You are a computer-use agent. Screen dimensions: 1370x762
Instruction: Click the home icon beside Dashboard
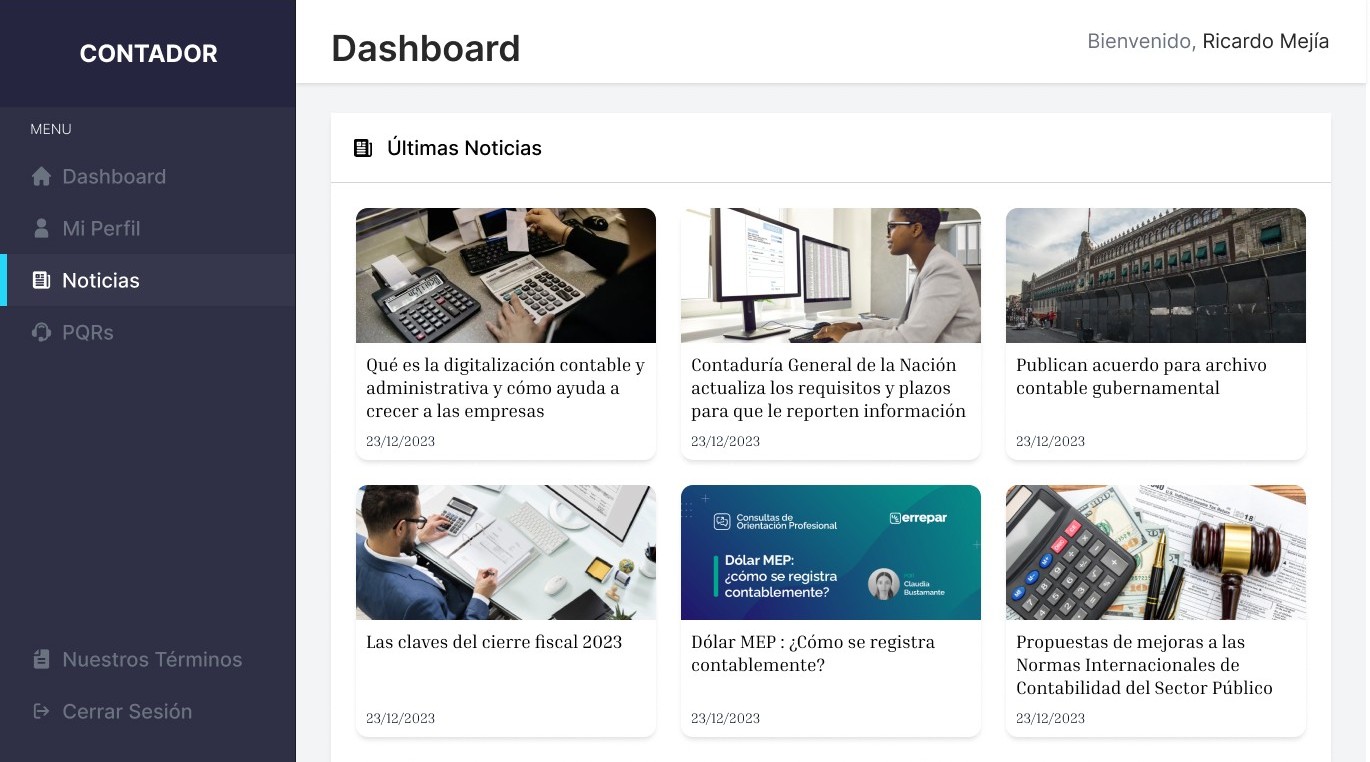pos(41,176)
